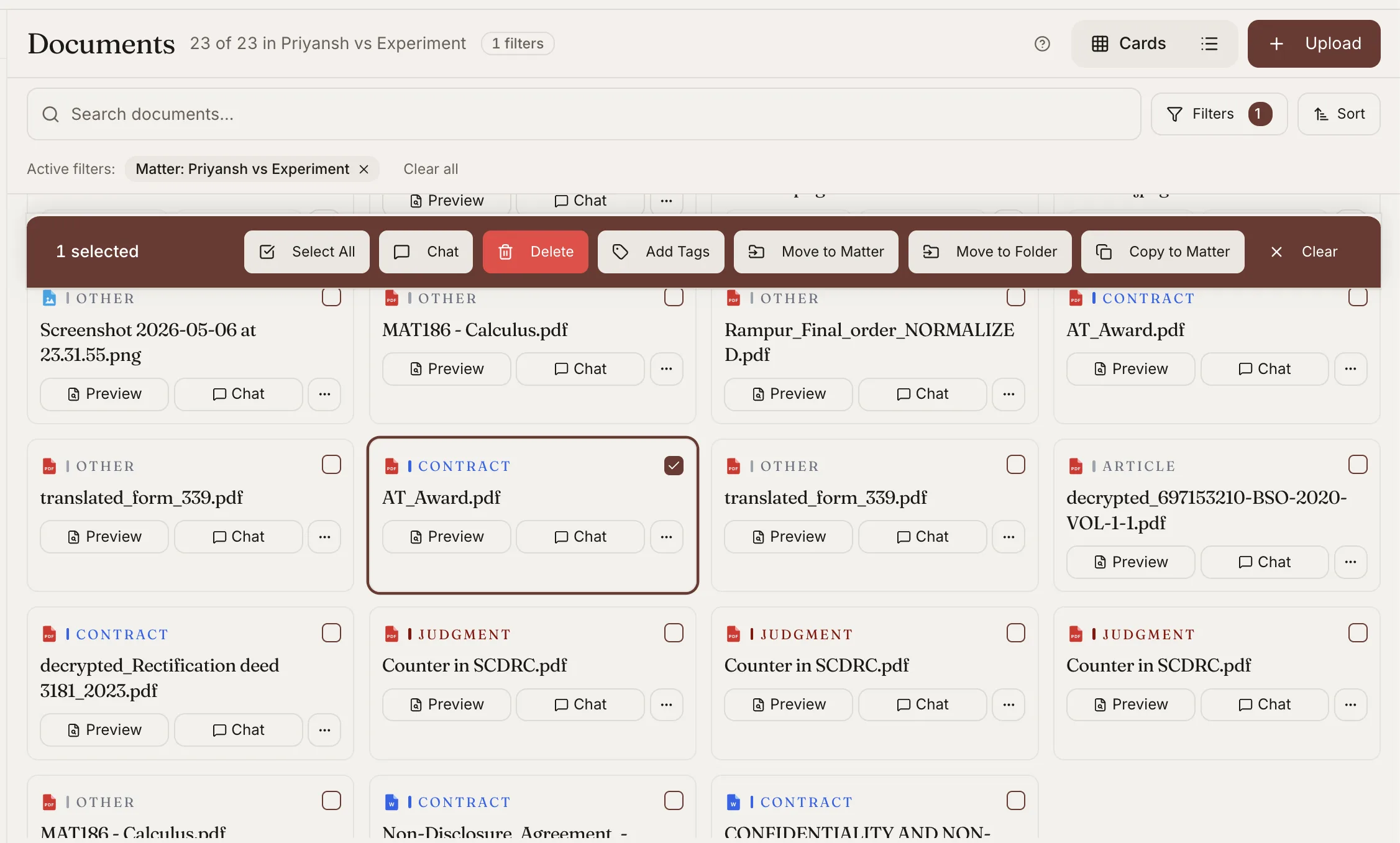Preview decrypted_697153210-BSO-2020-VOL-1-1.pdf

point(1131,562)
